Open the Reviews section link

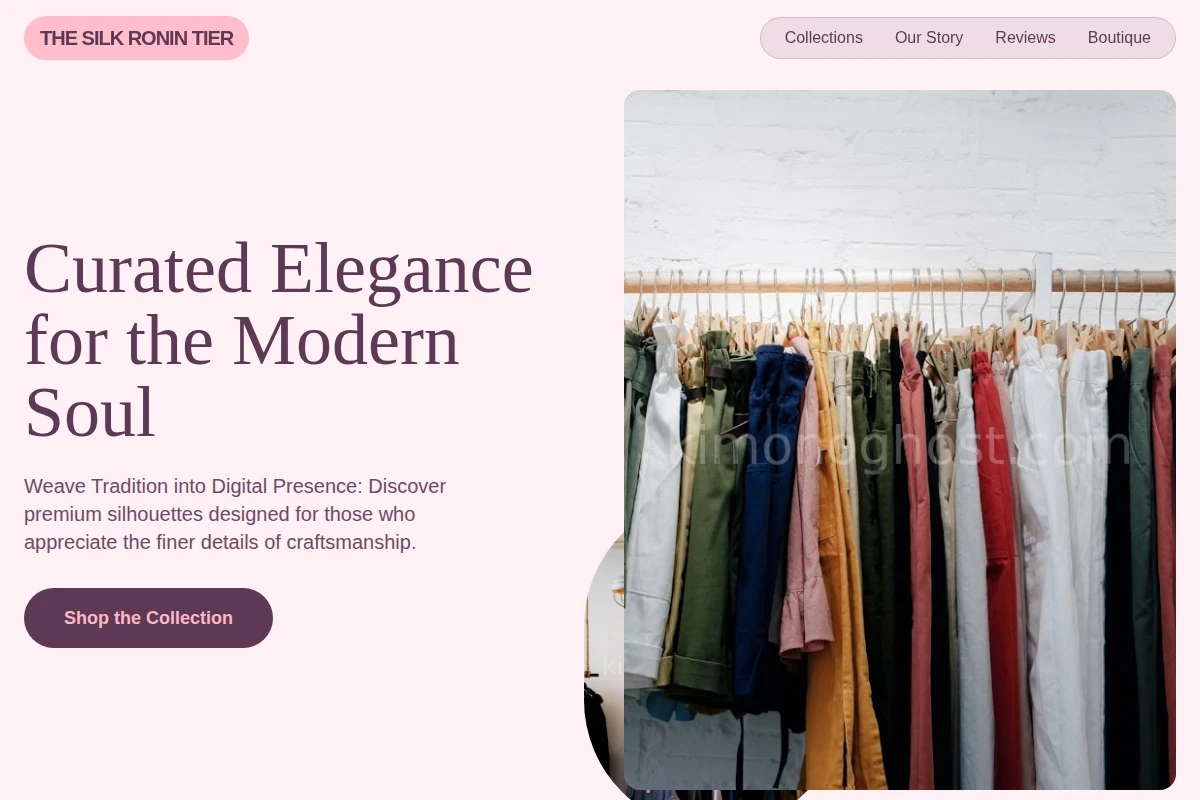tap(1025, 38)
